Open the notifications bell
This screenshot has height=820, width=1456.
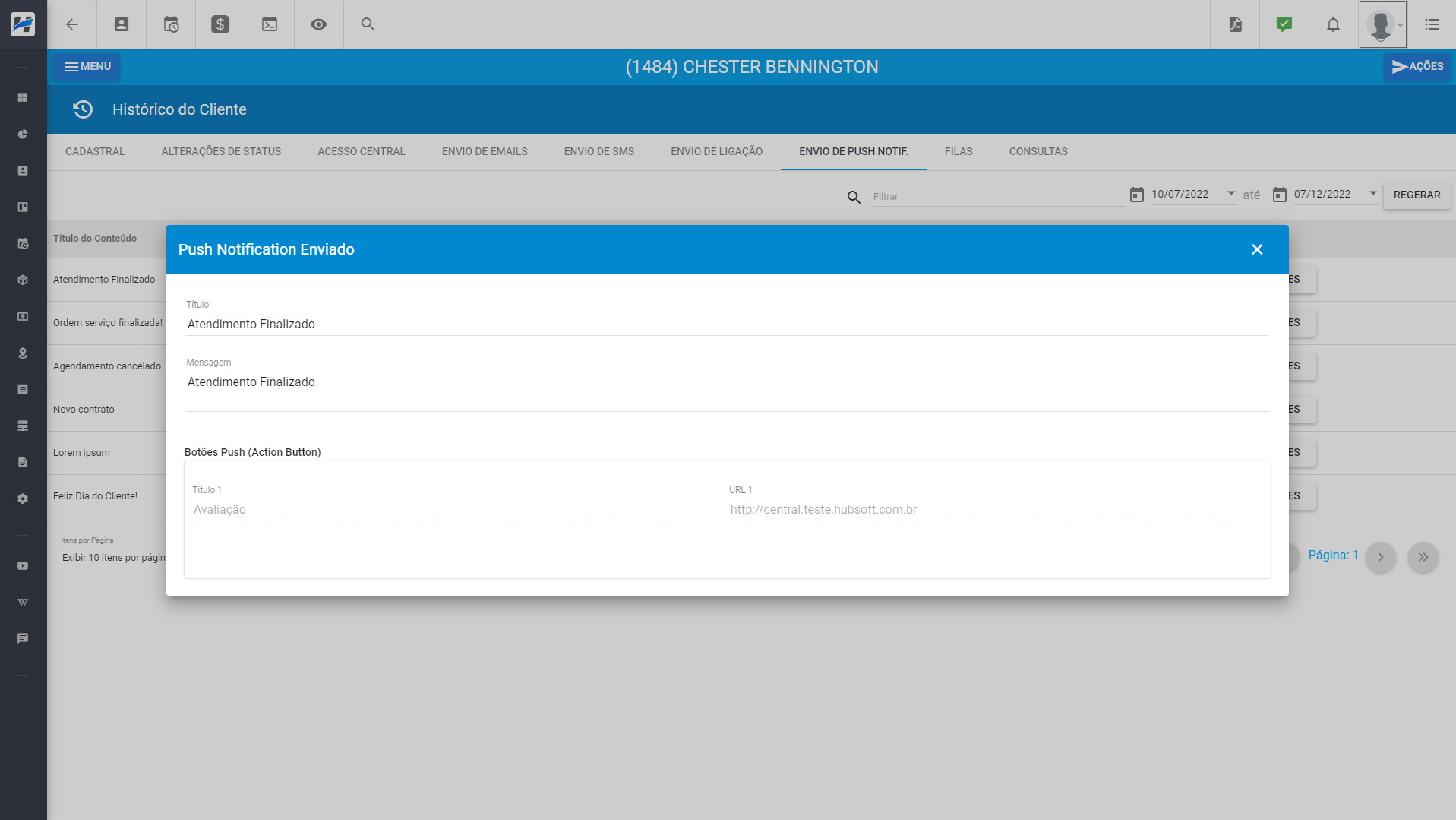(1333, 24)
